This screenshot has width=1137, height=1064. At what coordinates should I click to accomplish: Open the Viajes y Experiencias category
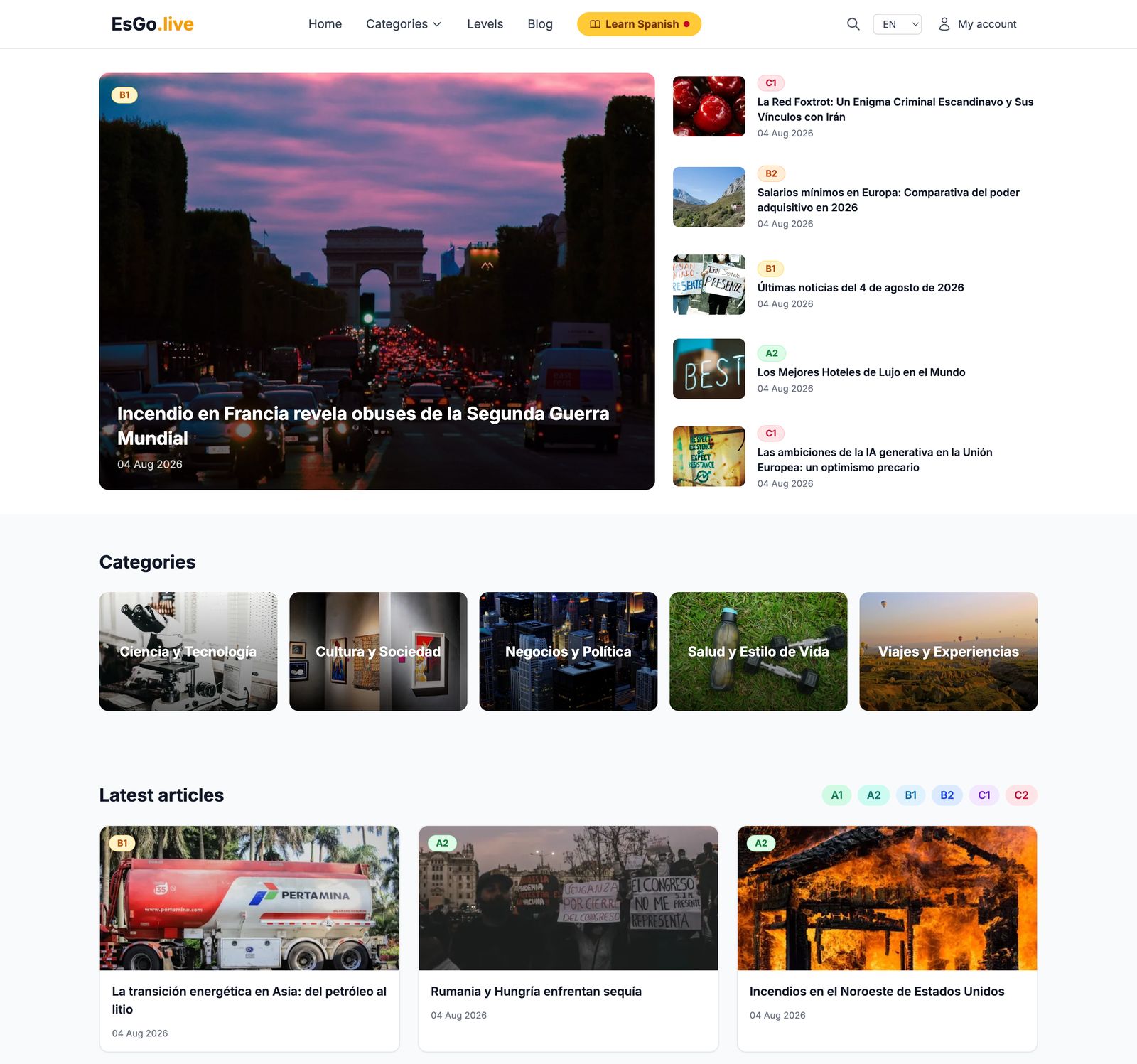(948, 651)
